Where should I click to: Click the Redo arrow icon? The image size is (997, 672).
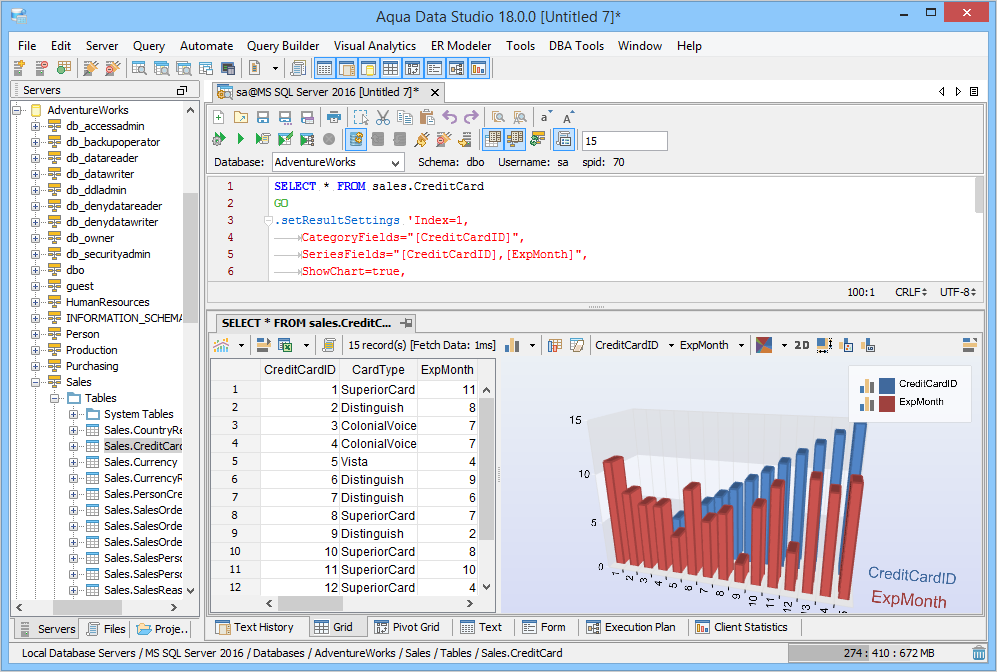(x=471, y=118)
